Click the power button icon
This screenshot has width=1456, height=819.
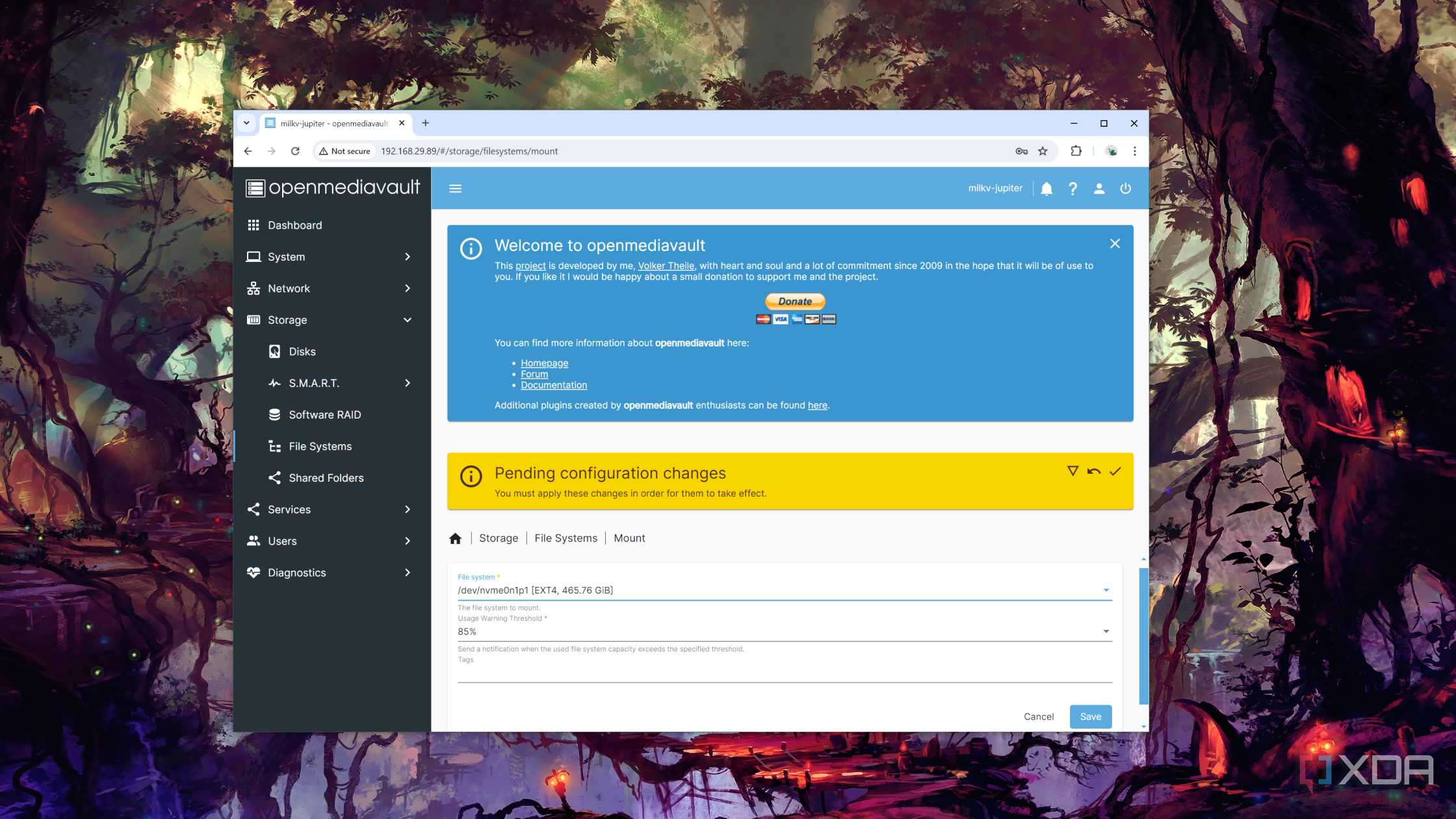[1126, 188]
